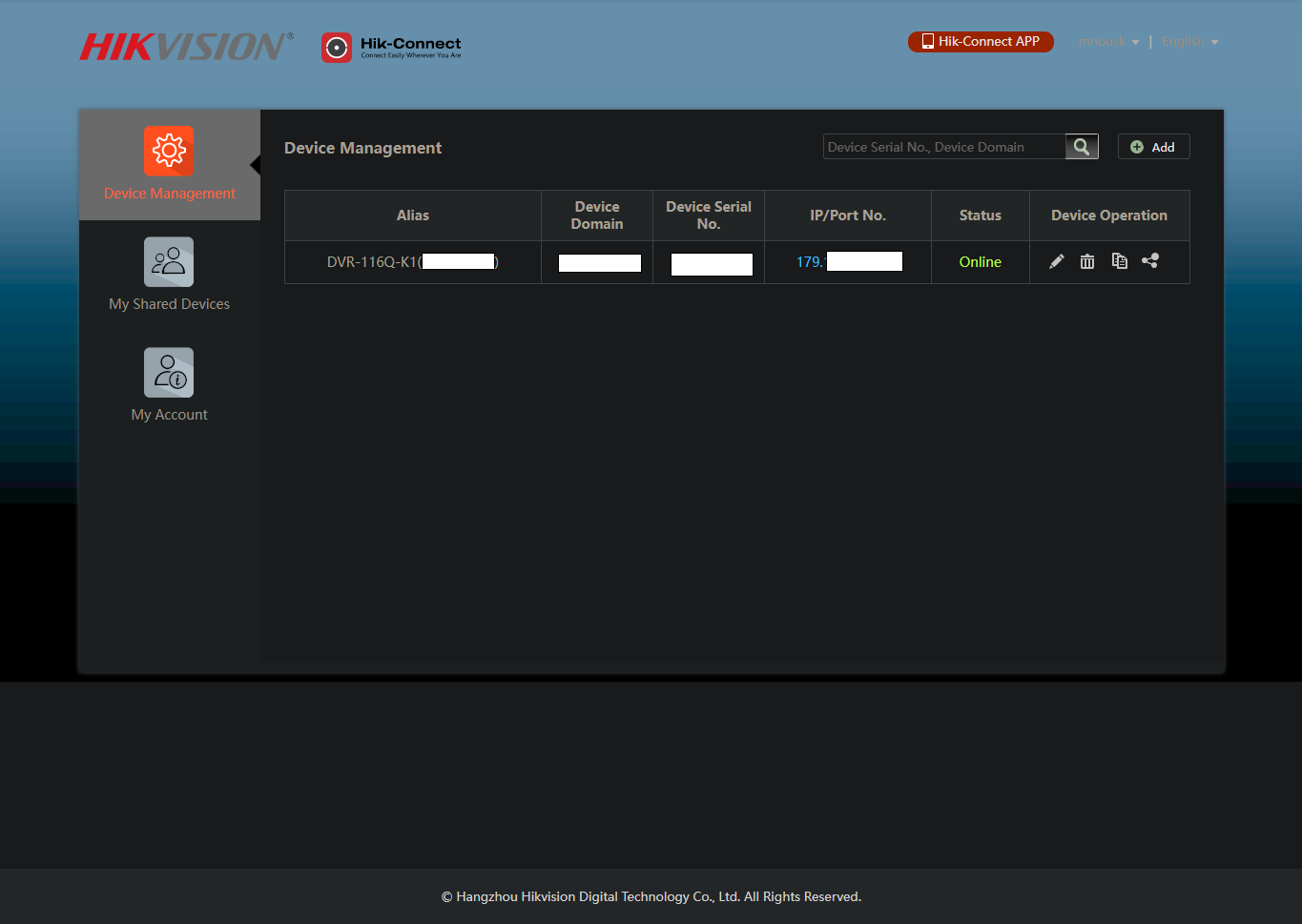Edit the device using the pencil icon
The height and width of the screenshot is (924, 1302).
[x=1056, y=260]
